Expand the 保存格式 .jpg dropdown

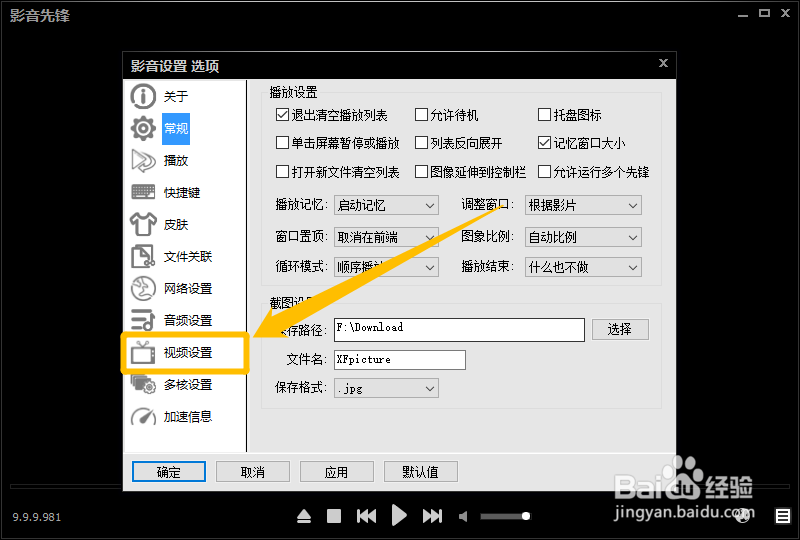(x=386, y=388)
